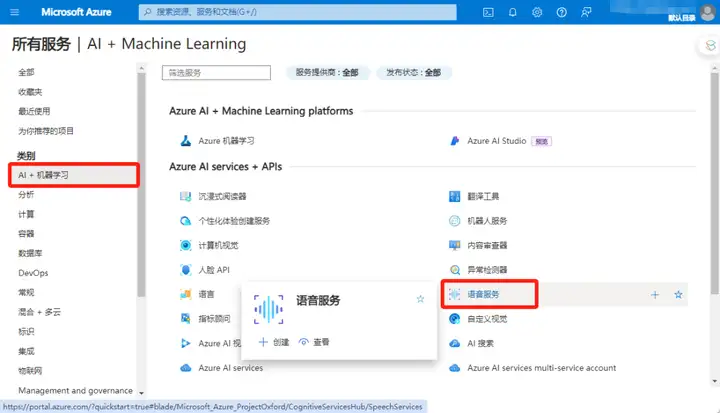
Task: Click the Azure AI Studio icon
Action: click(x=455, y=141)
